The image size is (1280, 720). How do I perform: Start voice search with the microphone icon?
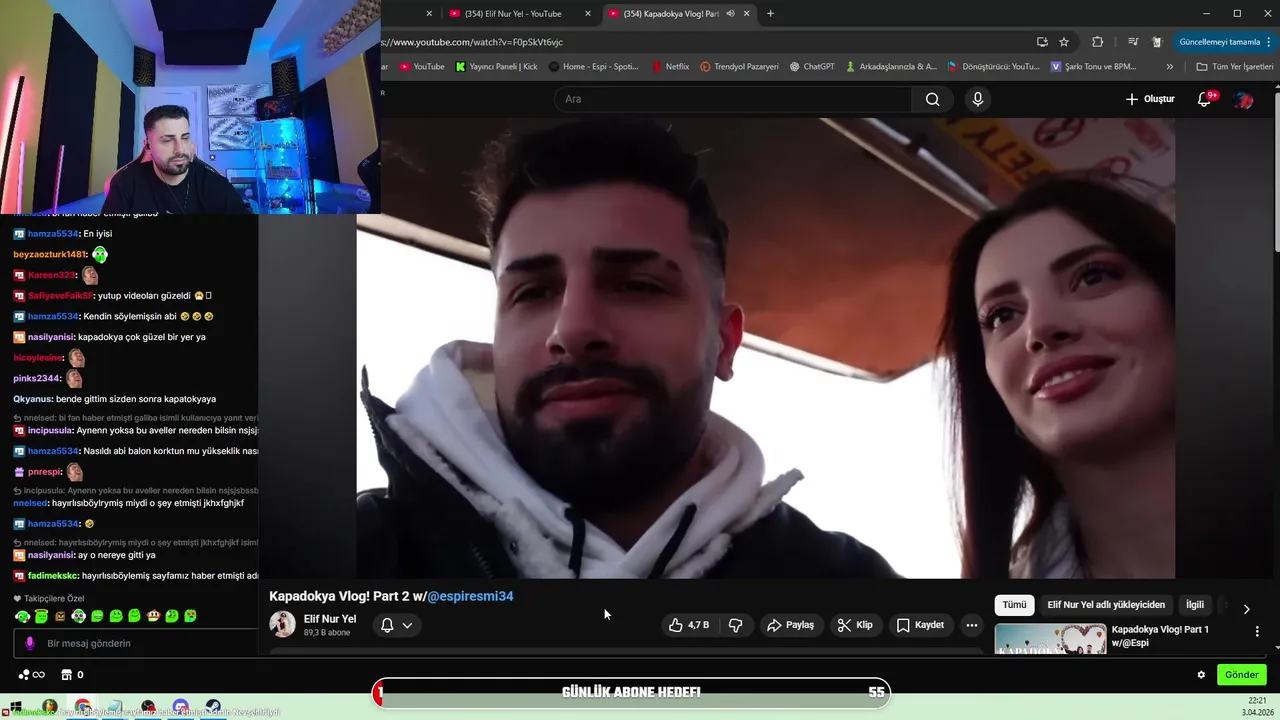click(978, 99)
